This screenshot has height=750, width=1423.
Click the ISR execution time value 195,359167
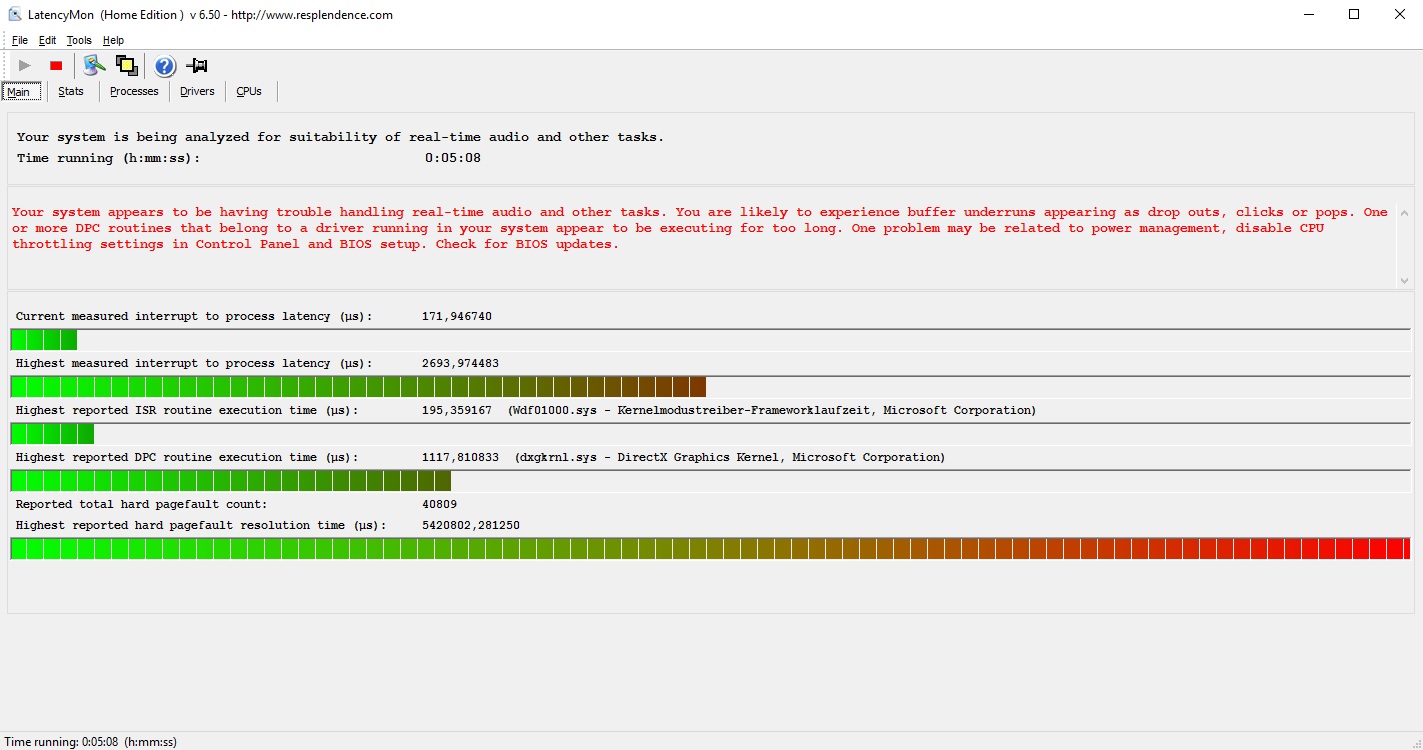pyautogui.click(x=457, y=411)
